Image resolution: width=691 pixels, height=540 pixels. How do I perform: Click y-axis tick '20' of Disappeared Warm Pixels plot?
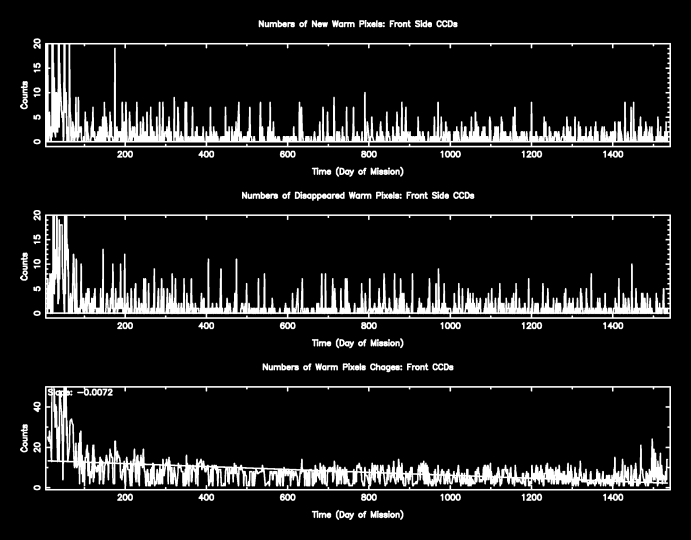pos(37,215)
